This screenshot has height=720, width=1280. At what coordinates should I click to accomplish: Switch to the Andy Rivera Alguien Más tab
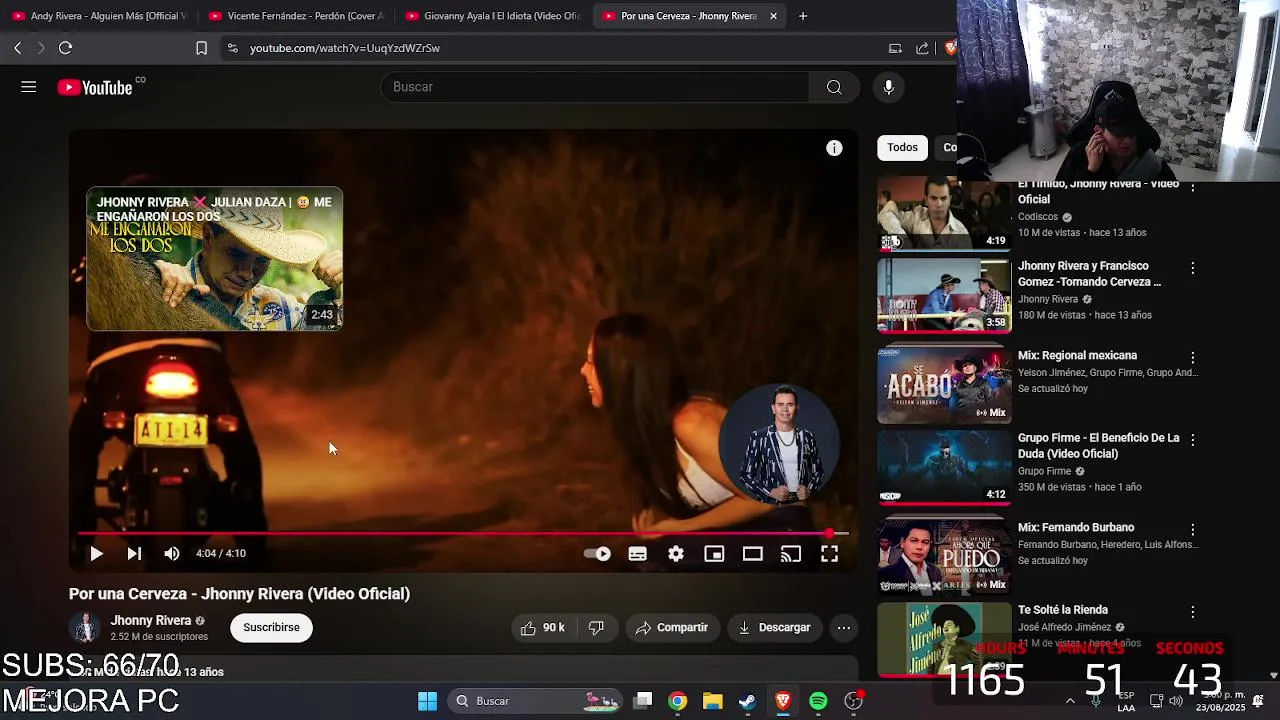pyautogui.click(x=98, y=16)
